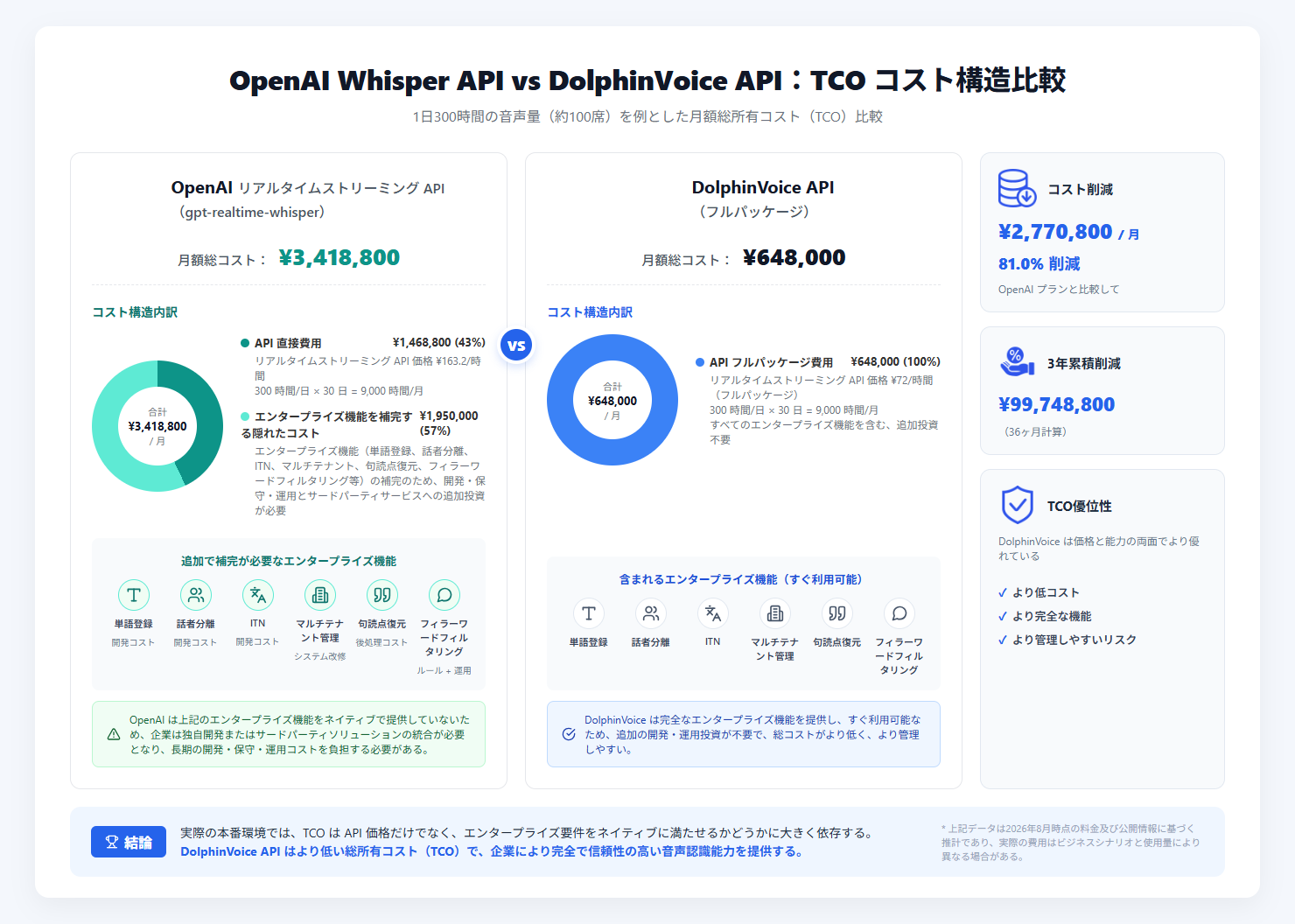Click the light teal legend dot for エンタープライズ機能を補完する隠れたコスト
The image size is (1295, 924).
click(x=245, y=416)
